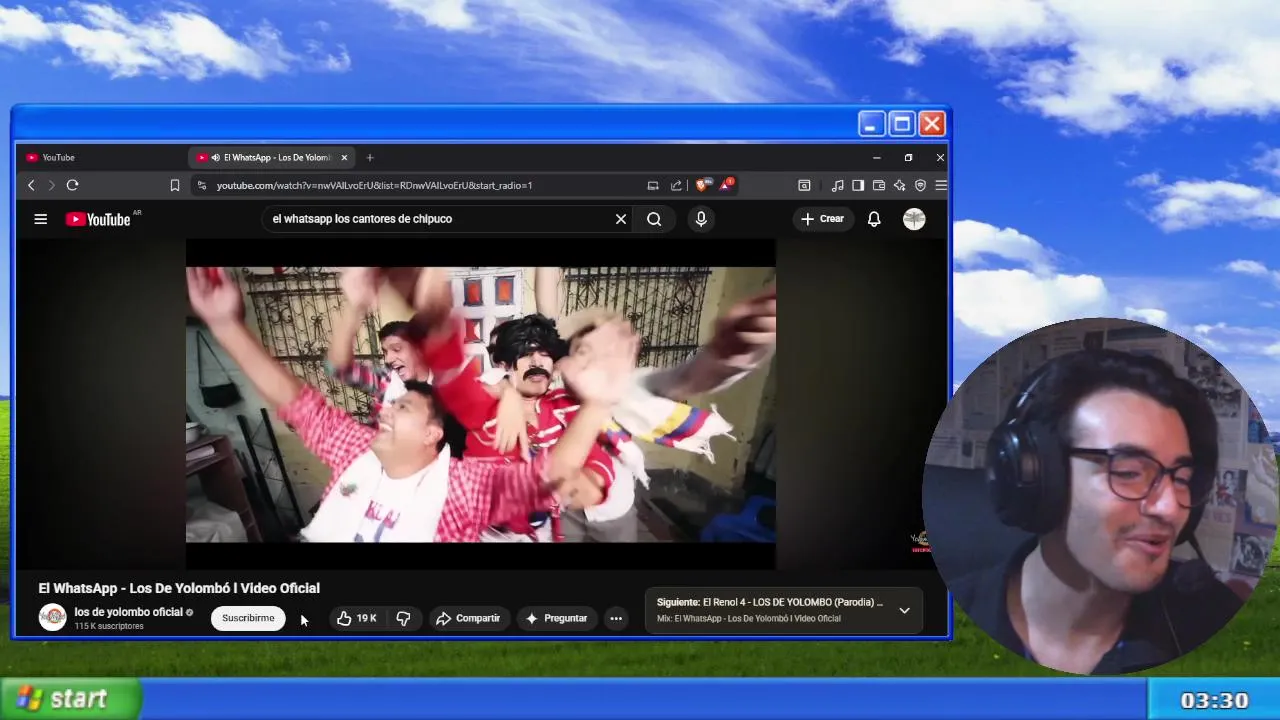
Task: Open the music note media control icon
Action: (x=838, y=185)
